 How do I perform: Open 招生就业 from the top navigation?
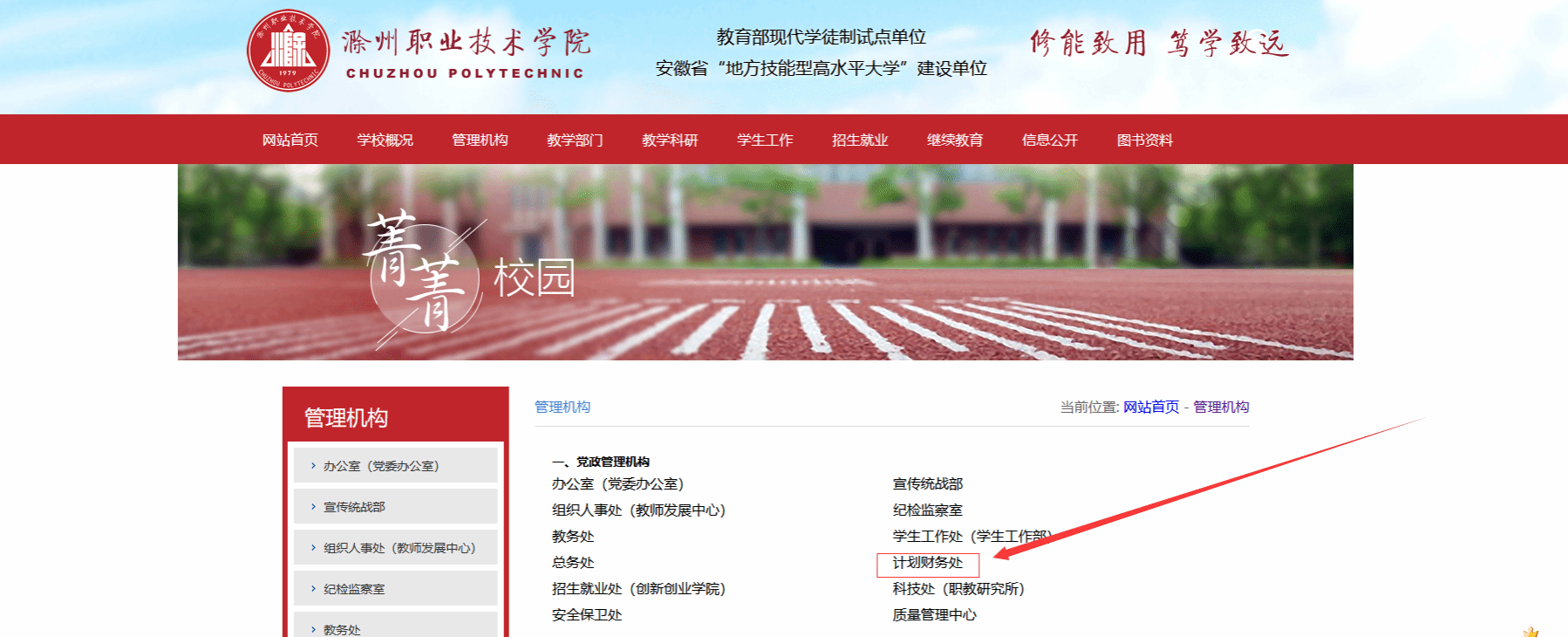pos(860,140)
